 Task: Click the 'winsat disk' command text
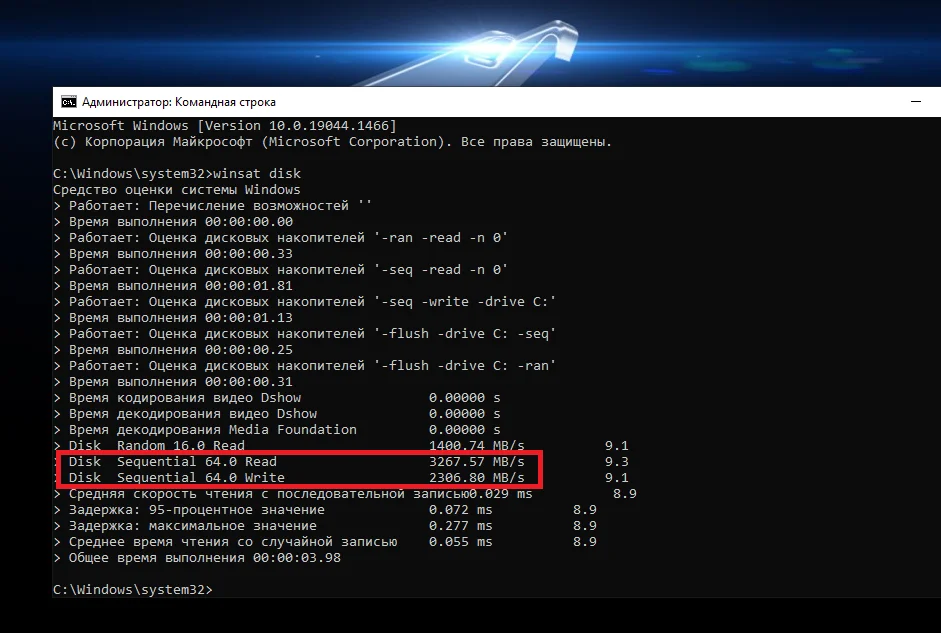[x=244, y=173]
